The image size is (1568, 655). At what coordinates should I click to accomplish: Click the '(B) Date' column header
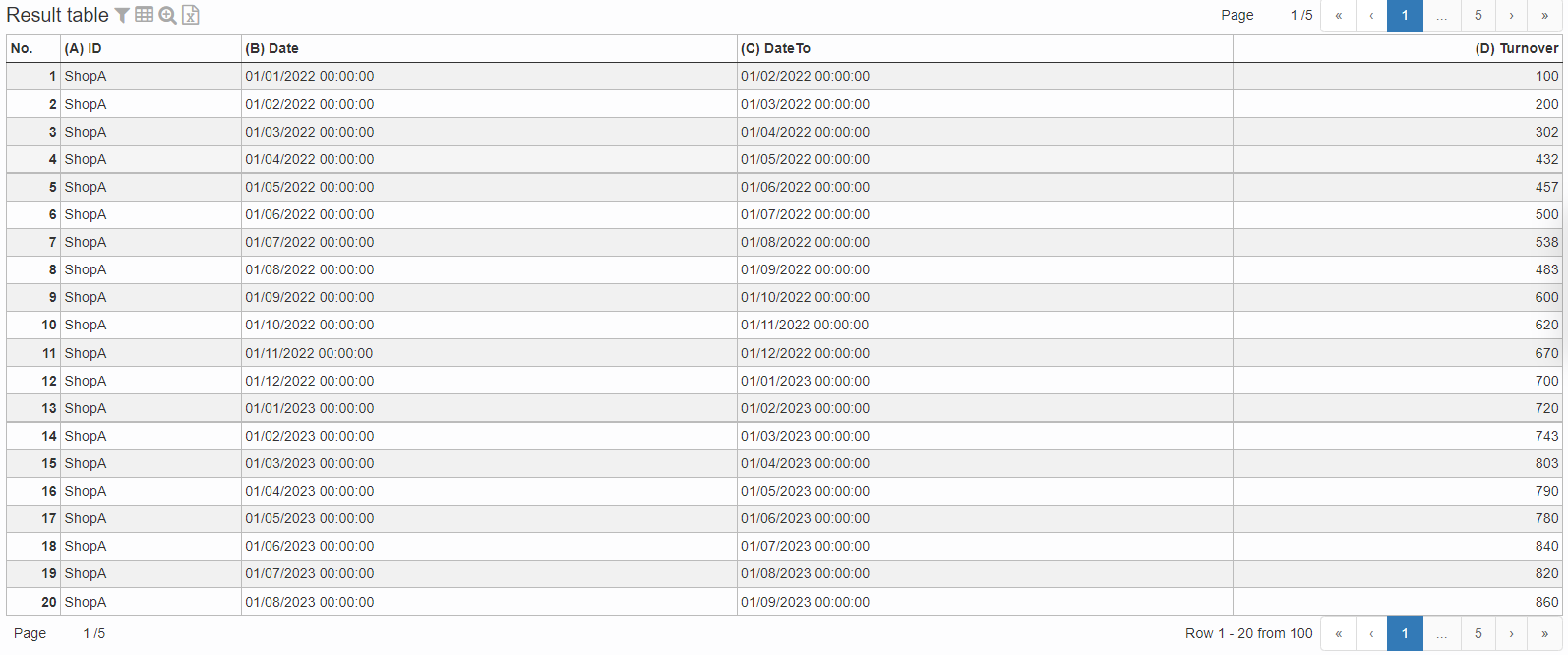tap(489, 48)
